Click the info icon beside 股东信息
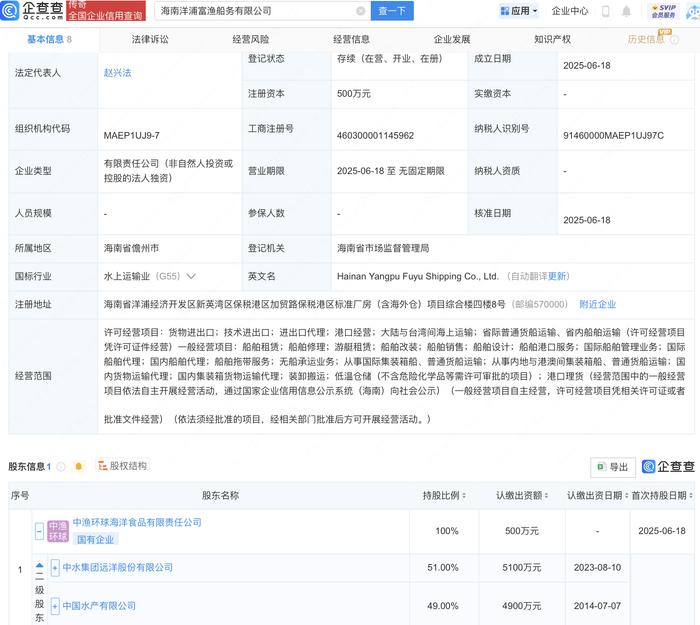The width and height of the screenshot is (700, 625). point(61,467)
